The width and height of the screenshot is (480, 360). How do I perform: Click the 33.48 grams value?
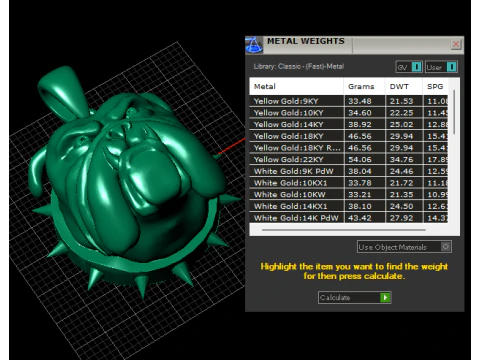click(360, 101)
